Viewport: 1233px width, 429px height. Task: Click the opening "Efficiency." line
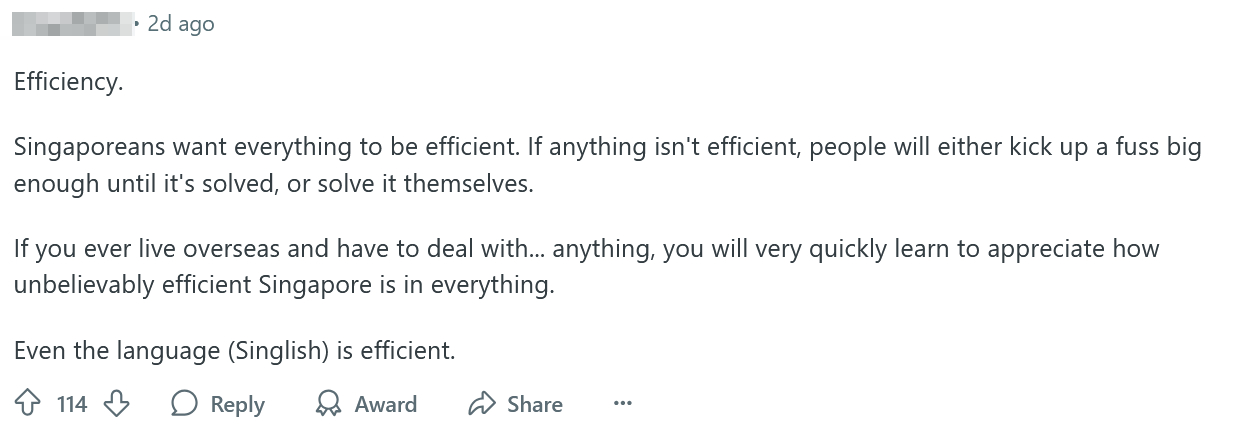click(68, 82)
